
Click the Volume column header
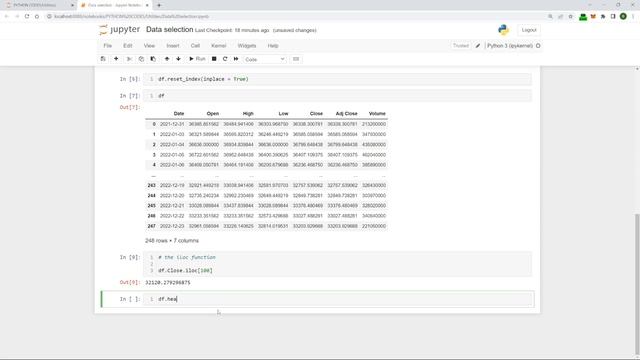click(377, 113)
